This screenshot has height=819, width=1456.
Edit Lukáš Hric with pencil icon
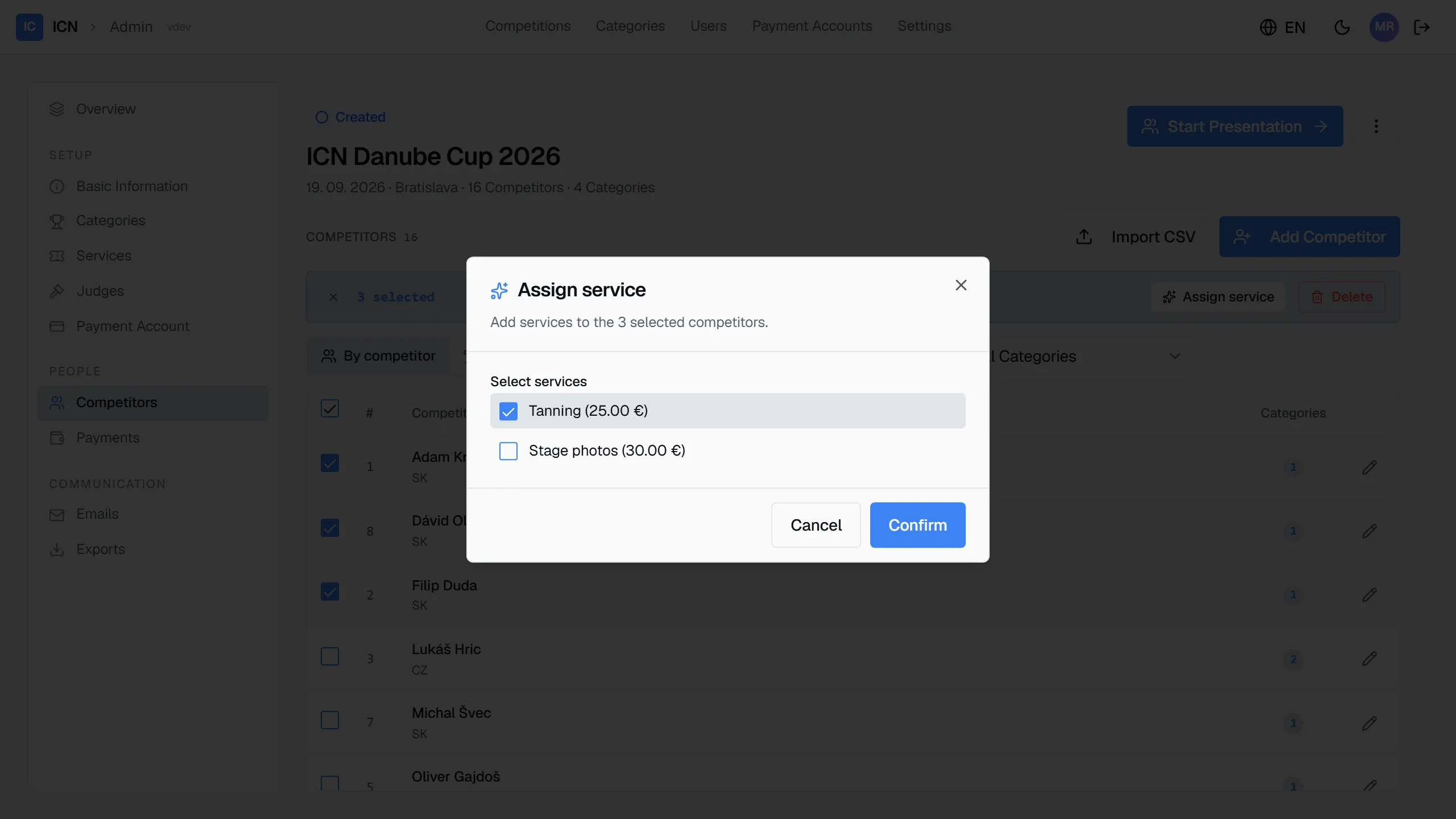(1369, 658)
